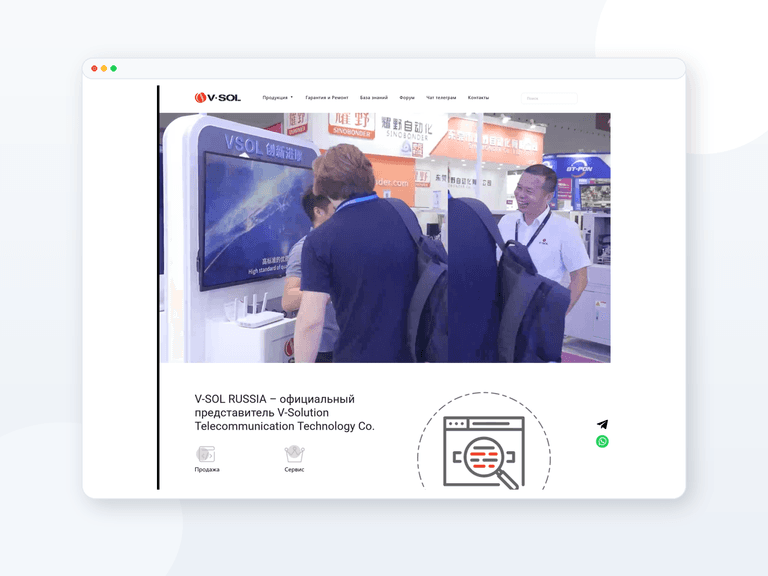The width and height of the screenshot is (768, 576).
Task: Focus the search field in header
Action: (549, 98)
